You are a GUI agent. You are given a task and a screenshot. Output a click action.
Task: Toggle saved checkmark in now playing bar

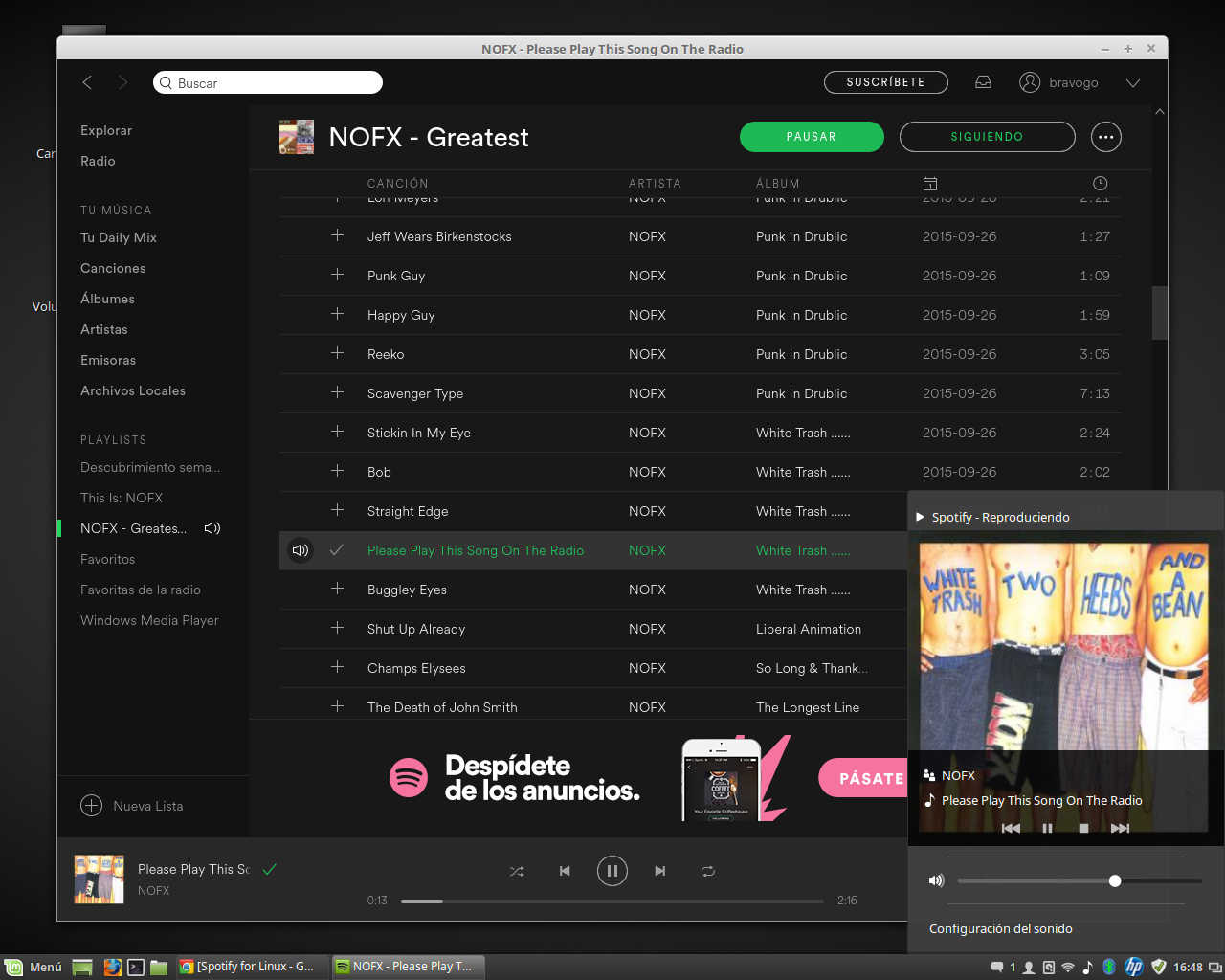270,869
